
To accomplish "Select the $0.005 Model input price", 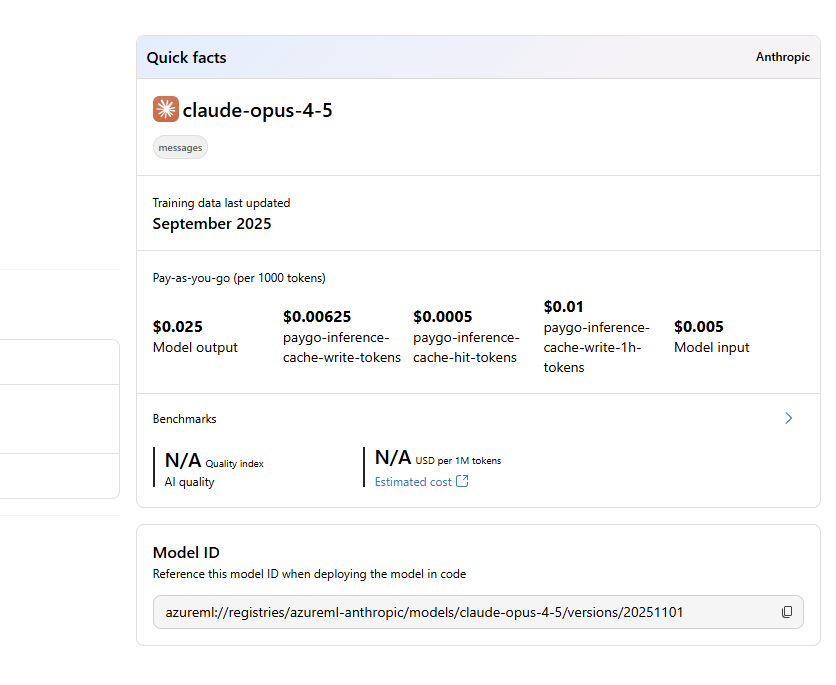I will [698, 327].
